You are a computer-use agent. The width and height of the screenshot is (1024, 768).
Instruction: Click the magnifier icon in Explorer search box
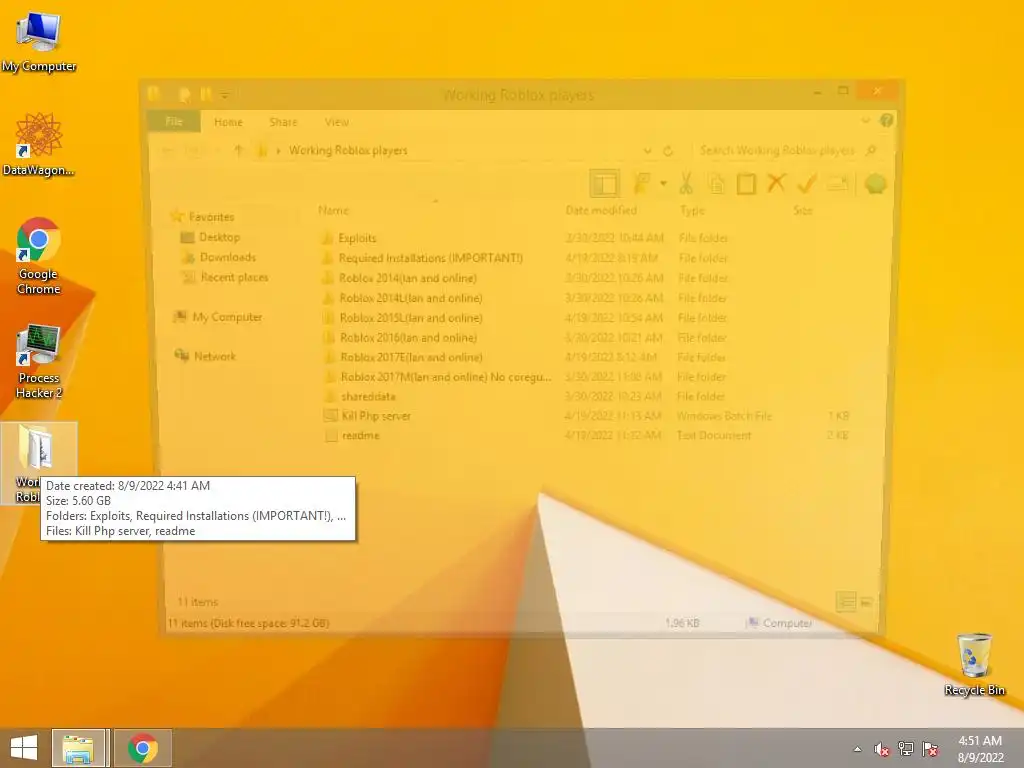(870, 151)
